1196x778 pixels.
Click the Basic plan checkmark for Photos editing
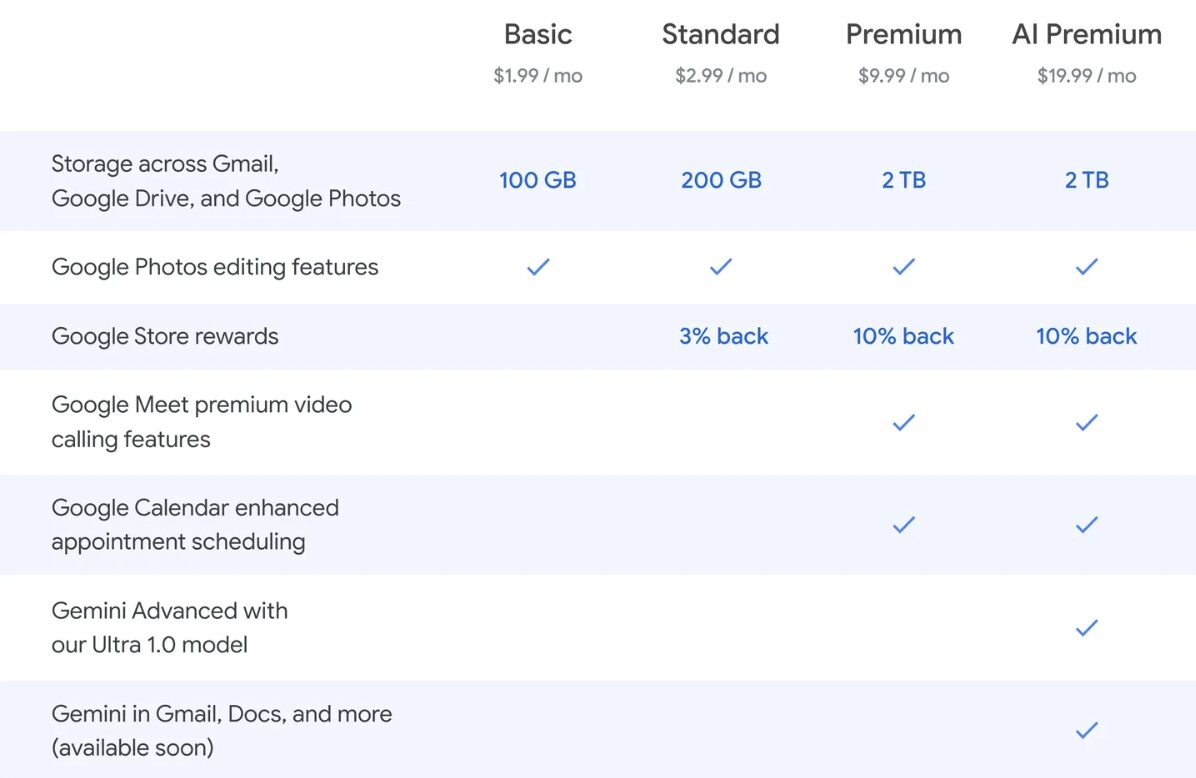(x=538, y=267)
